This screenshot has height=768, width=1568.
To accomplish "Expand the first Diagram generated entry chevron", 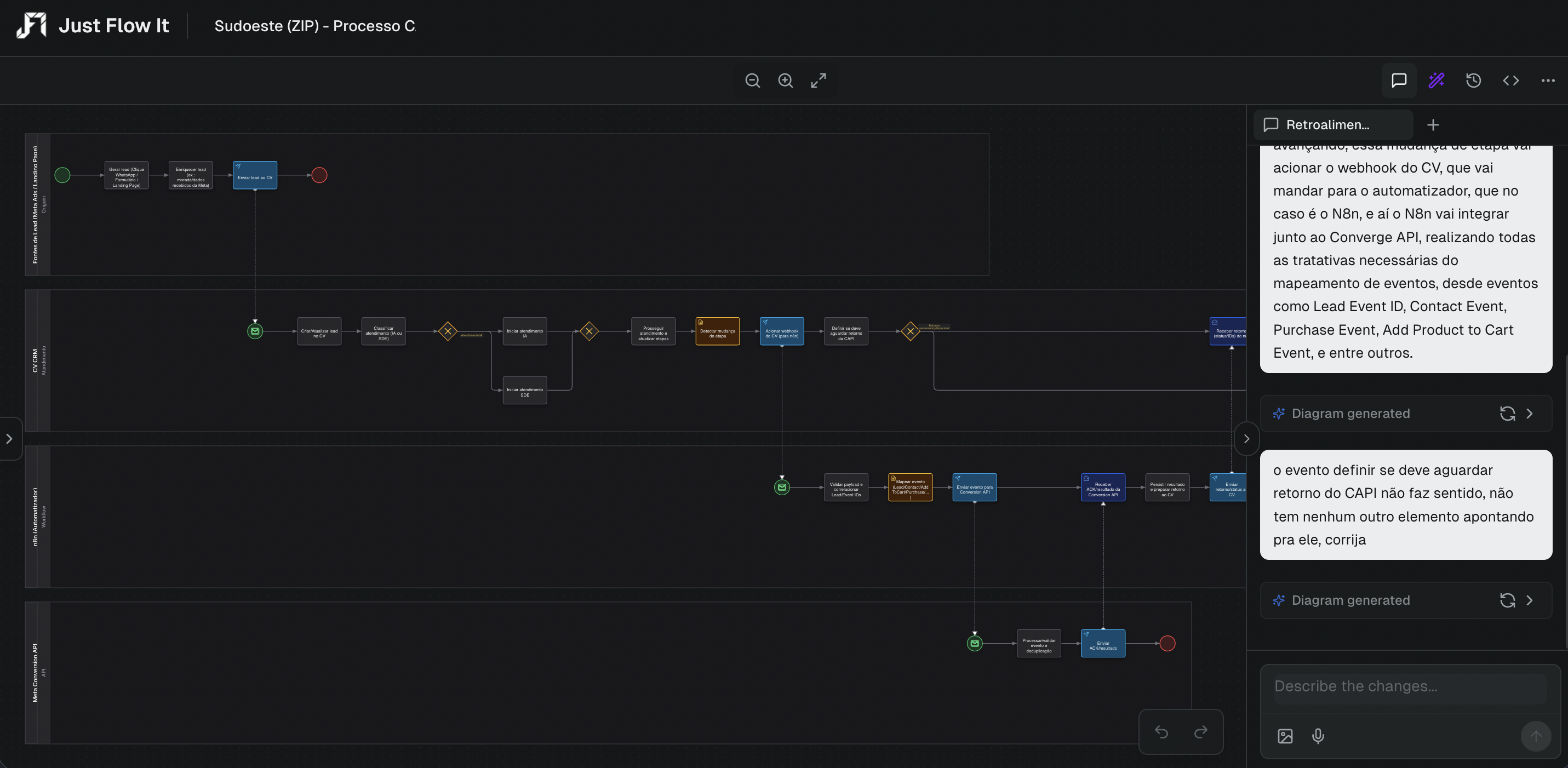I will tap(1530, 413).
